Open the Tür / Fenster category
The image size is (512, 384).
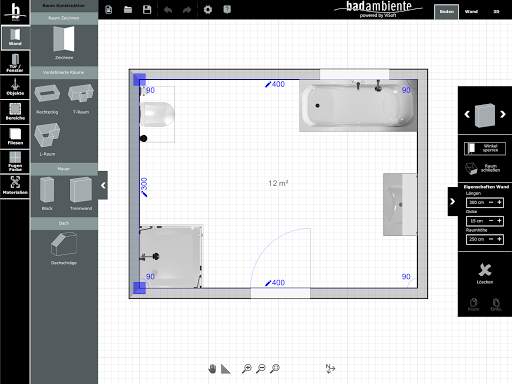point(15,63)
